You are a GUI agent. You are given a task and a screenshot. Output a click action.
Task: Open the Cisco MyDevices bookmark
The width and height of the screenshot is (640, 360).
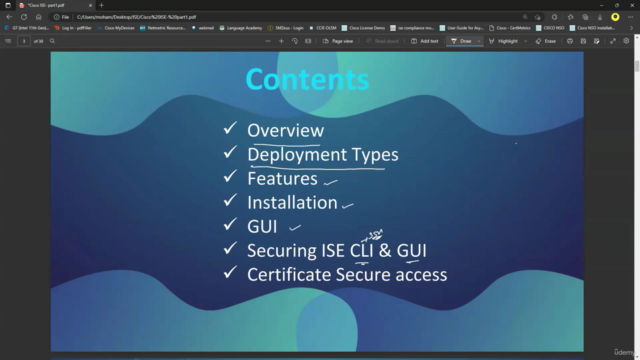click(x=116, y=28)
